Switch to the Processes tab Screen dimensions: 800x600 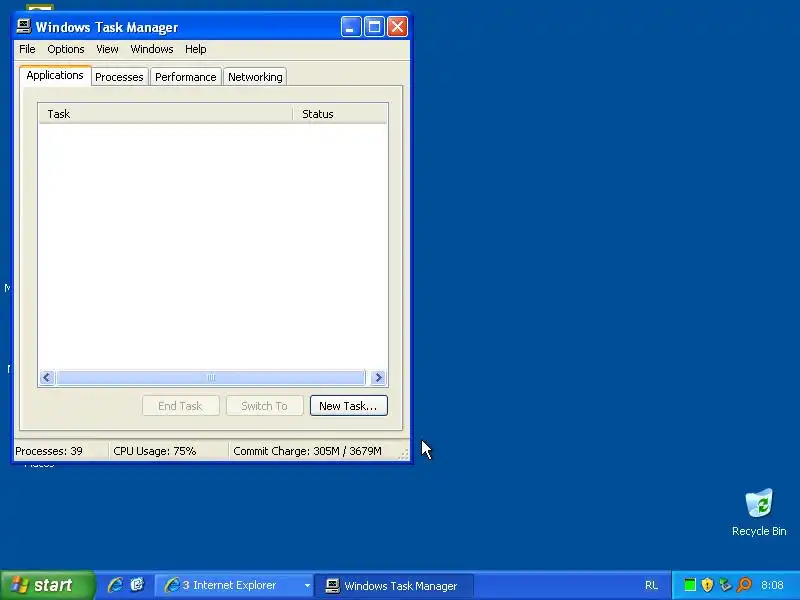(119, 77)
